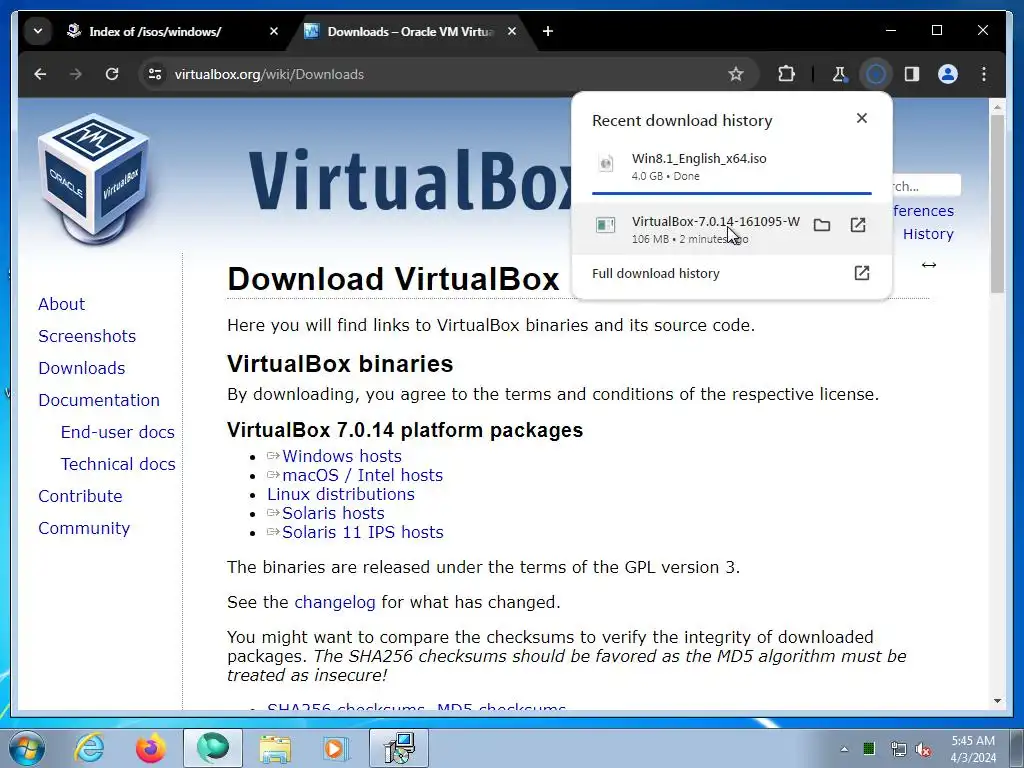Click the muted volume tray icon

923,749
